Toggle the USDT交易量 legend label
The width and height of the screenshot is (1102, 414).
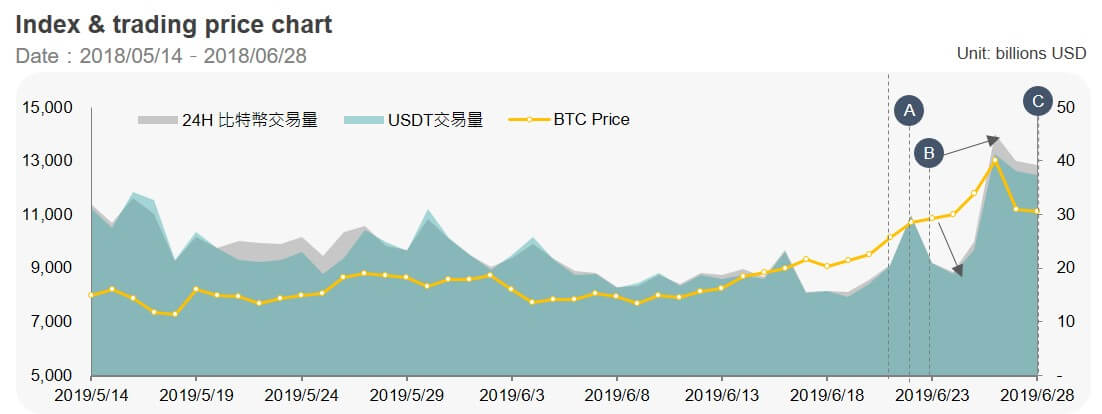[436, 120]
